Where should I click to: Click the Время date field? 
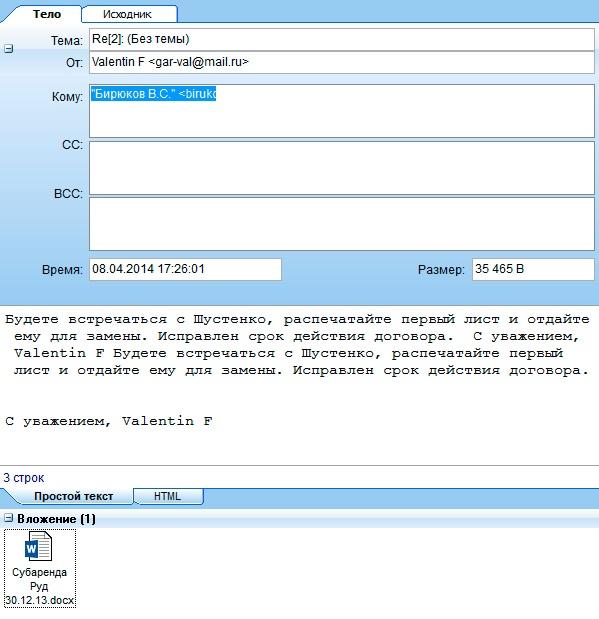[185, 269]
